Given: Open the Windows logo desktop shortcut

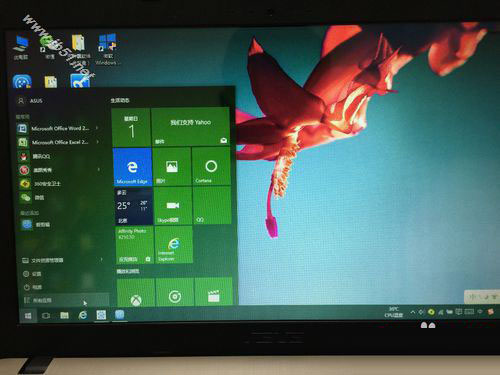Looking at the screenshot, I should pos(107,48).
